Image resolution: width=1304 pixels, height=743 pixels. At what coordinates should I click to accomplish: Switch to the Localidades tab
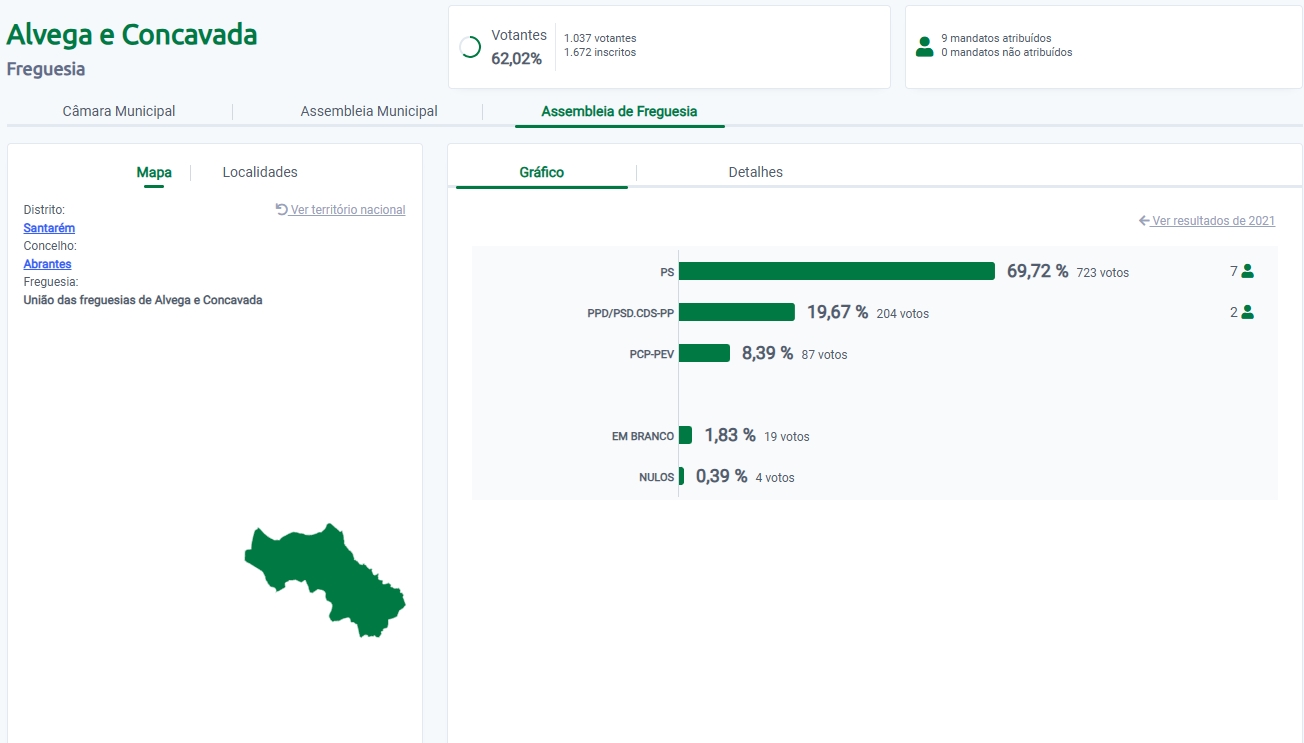(260, 172)
